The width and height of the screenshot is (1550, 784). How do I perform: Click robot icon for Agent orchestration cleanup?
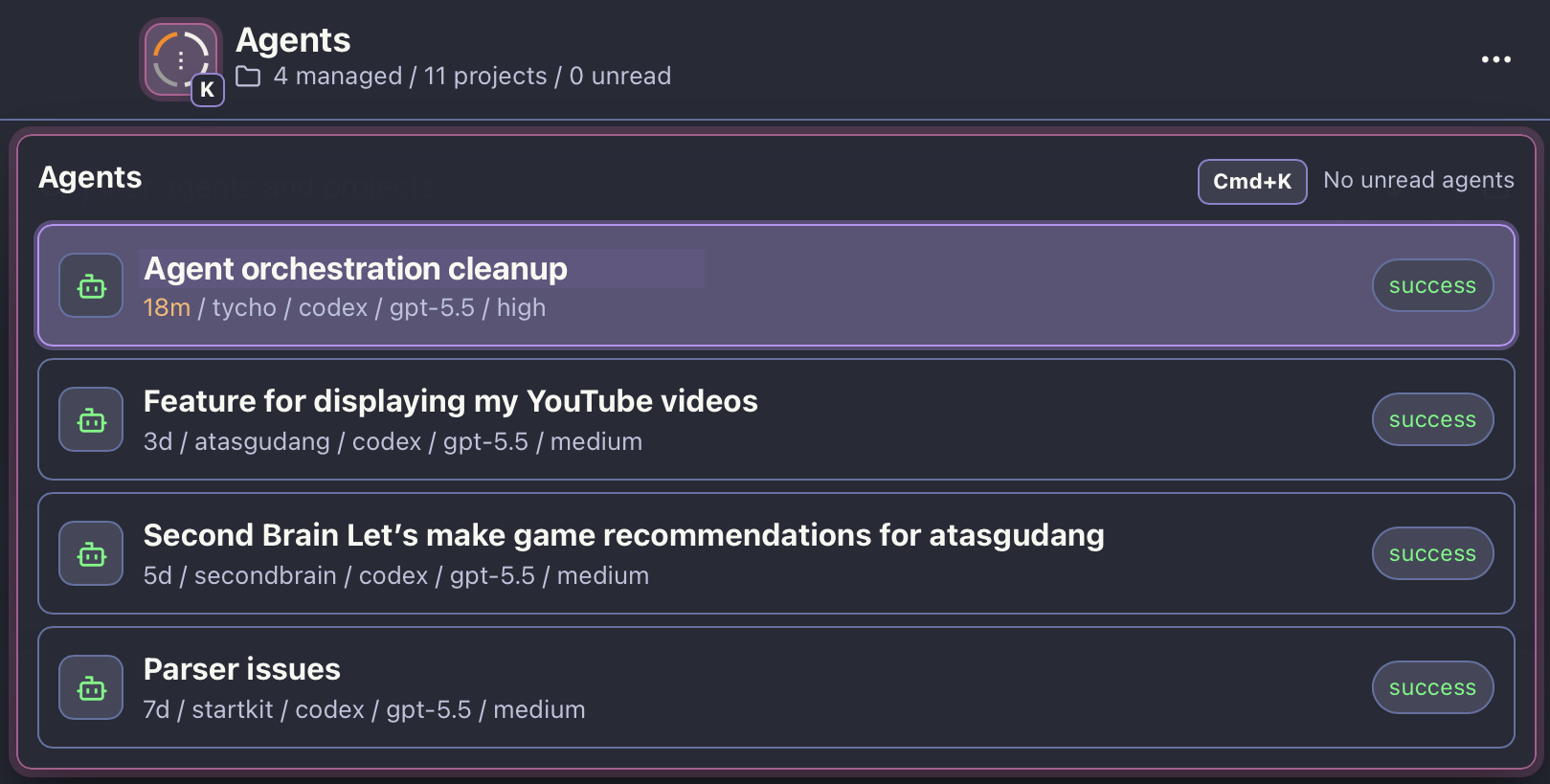[91, 285]
